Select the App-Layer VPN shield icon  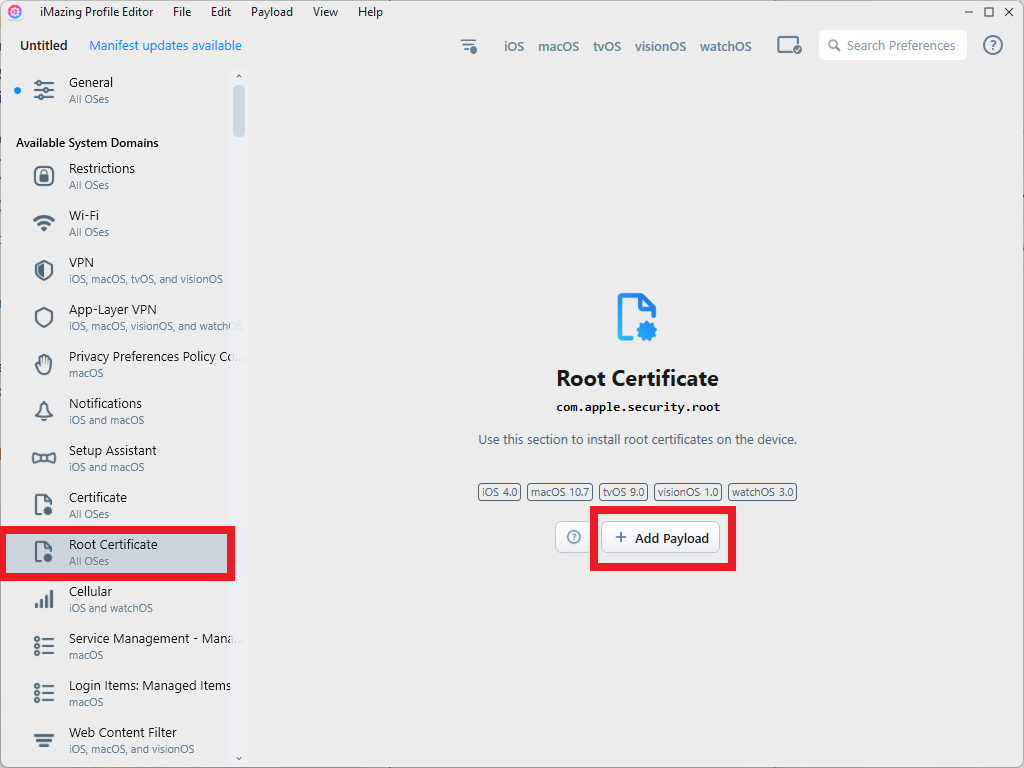pyautogui.click(x=44, y=317)
